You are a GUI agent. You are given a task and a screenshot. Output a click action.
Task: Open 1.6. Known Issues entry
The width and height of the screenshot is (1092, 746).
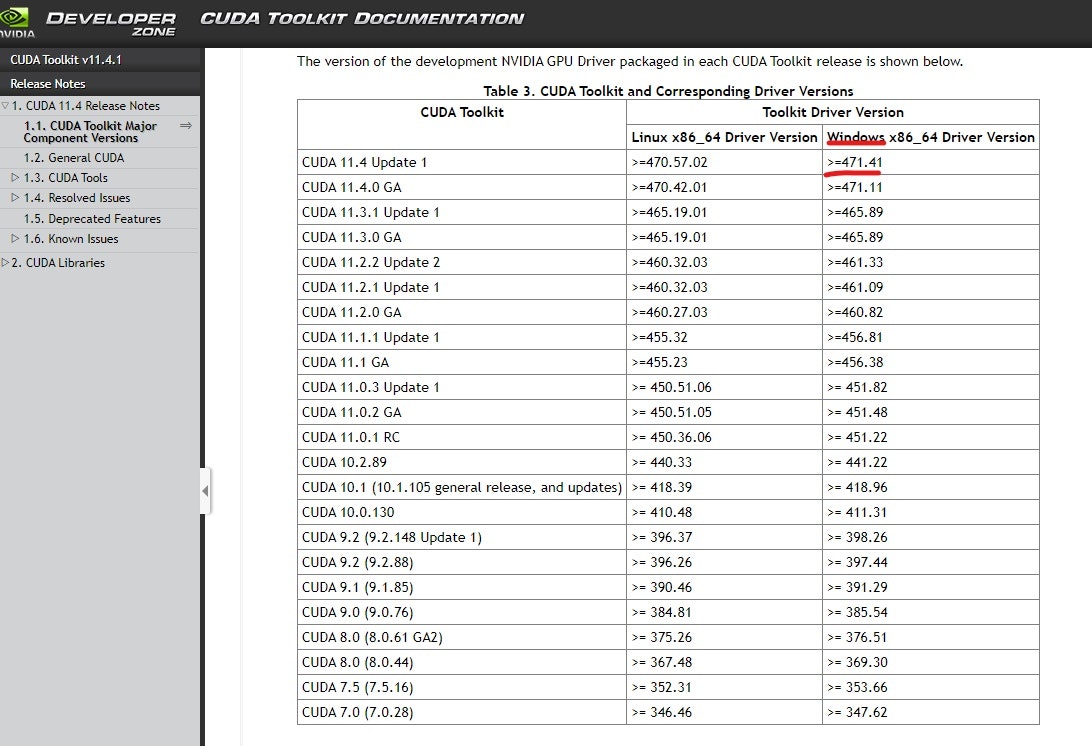click(71, 239)
